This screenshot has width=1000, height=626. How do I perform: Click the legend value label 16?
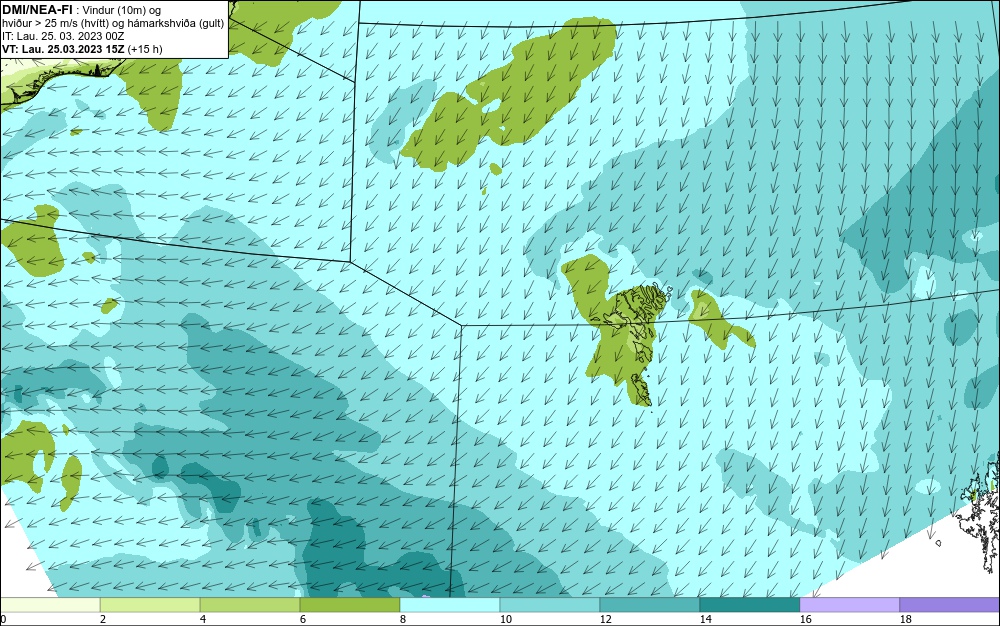[805, 619]
